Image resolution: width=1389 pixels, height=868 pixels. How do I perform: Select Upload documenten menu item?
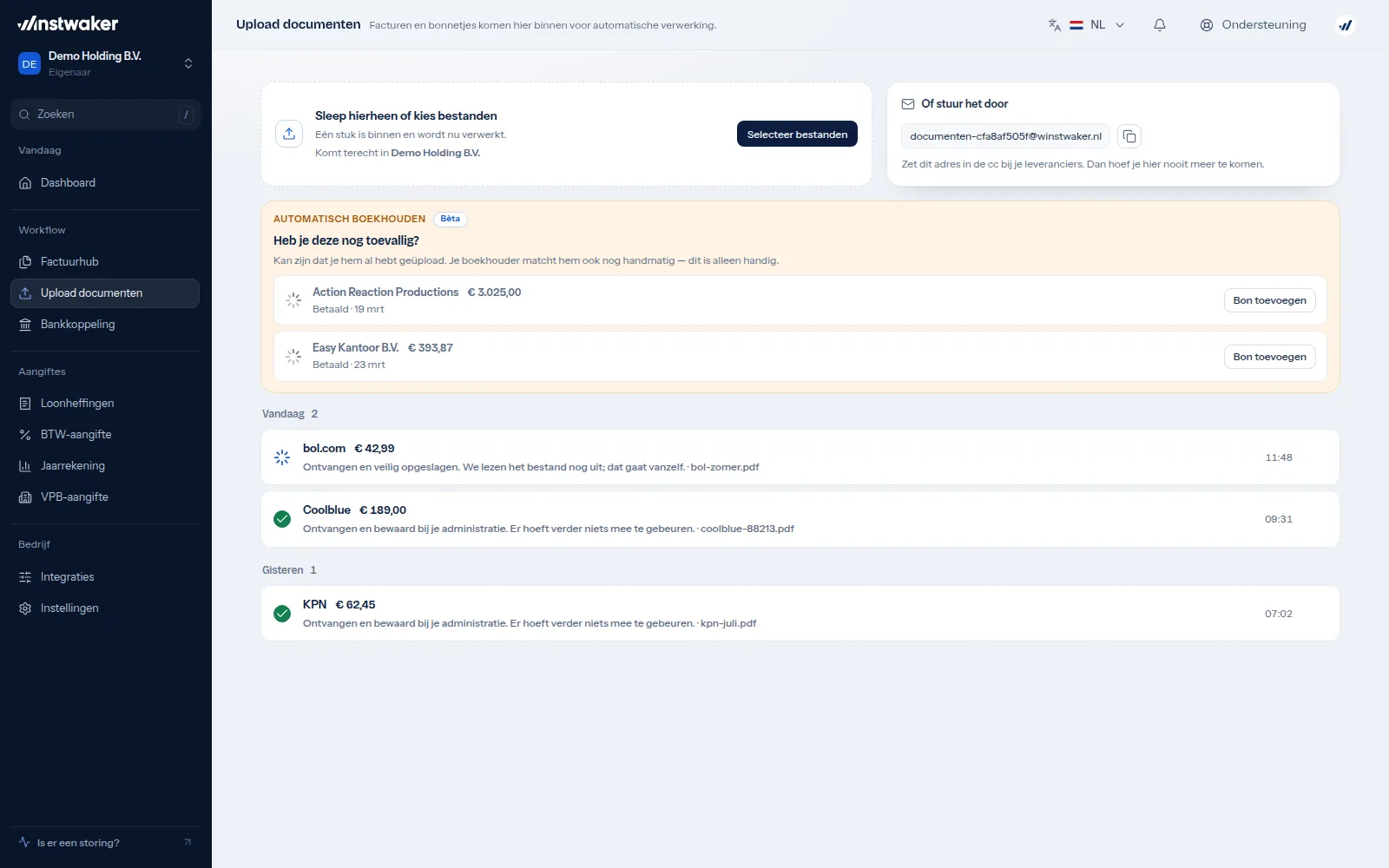(x=105, y=293)
